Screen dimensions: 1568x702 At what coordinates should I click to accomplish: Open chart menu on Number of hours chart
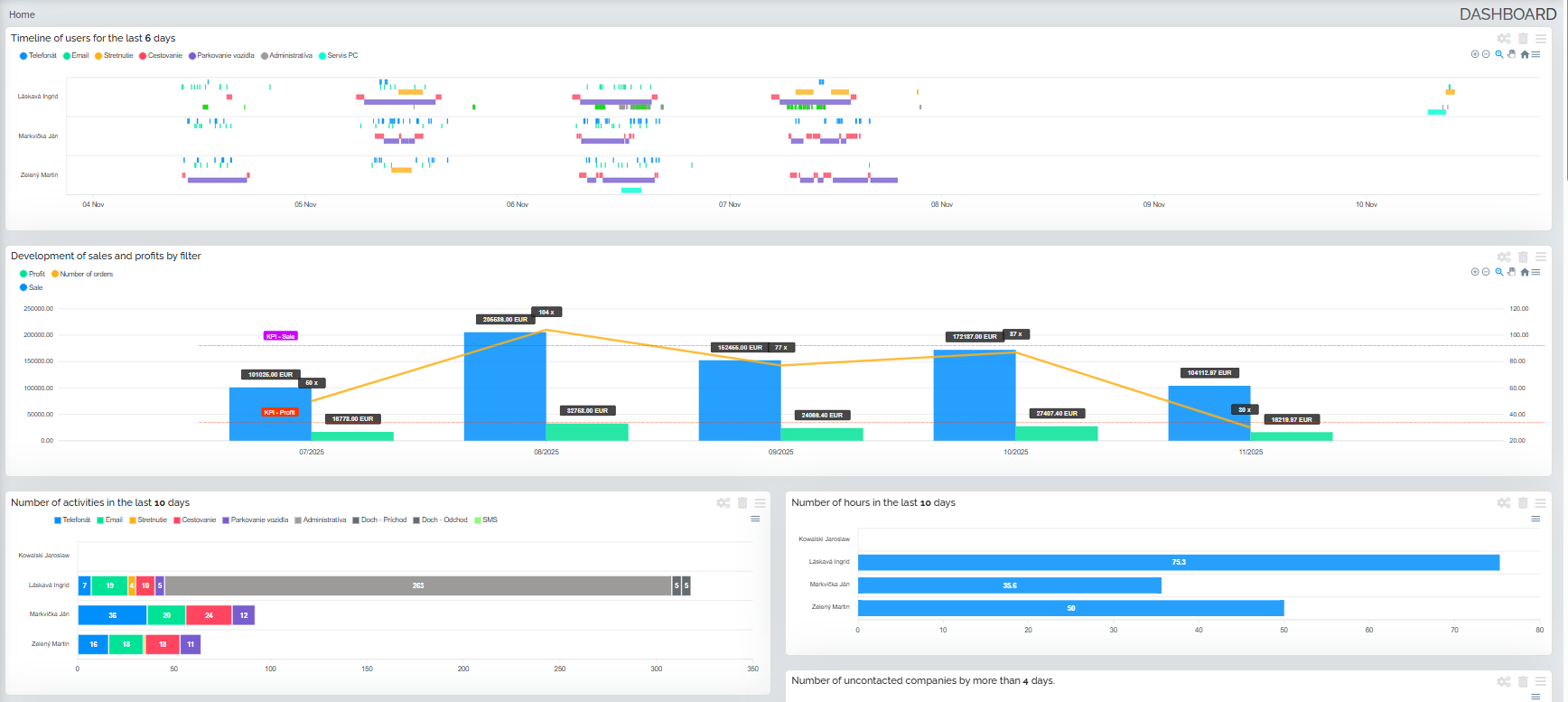pos(1535,519)
